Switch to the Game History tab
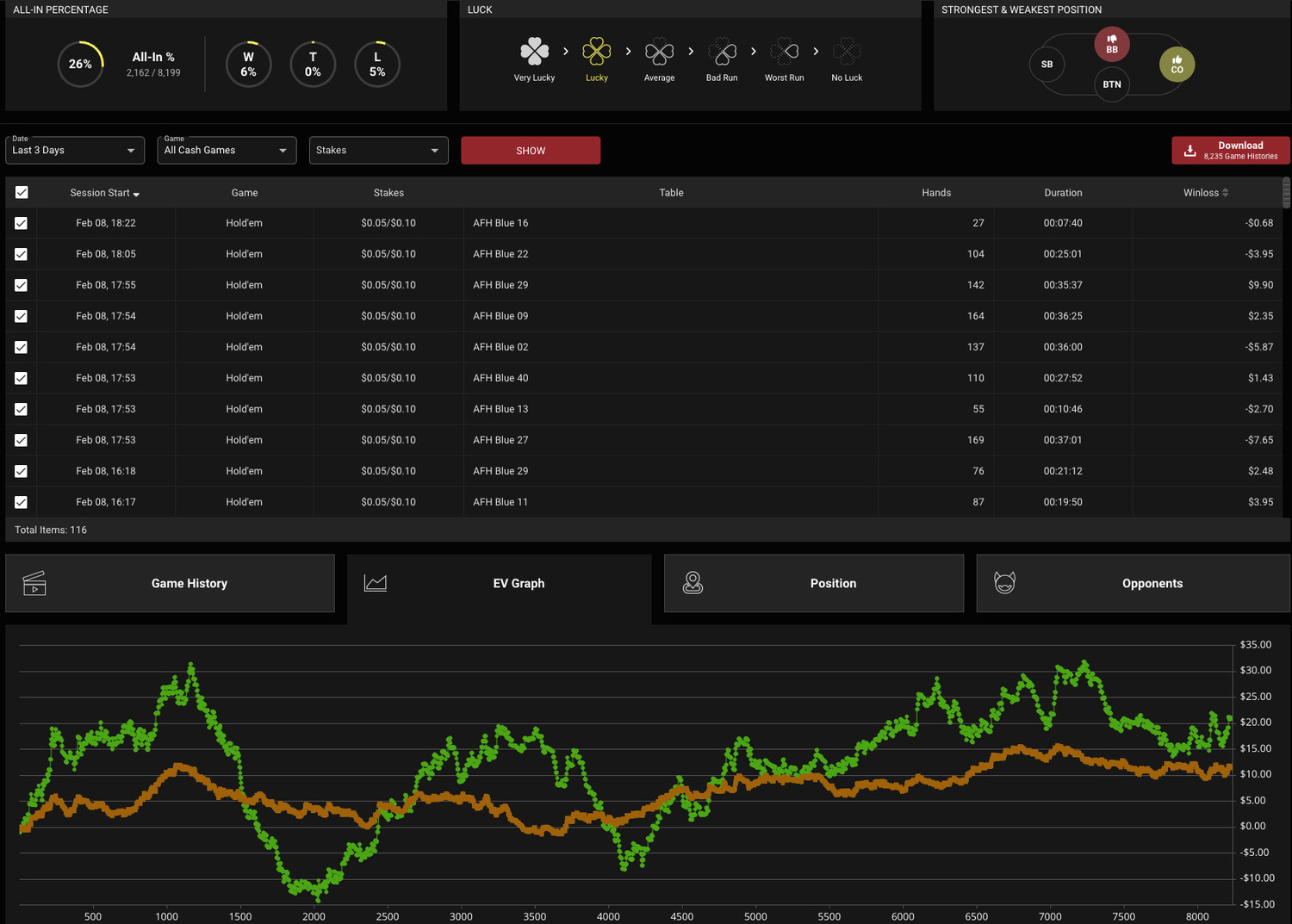This screenshot has height=924, width=1292. pos(170,583)
